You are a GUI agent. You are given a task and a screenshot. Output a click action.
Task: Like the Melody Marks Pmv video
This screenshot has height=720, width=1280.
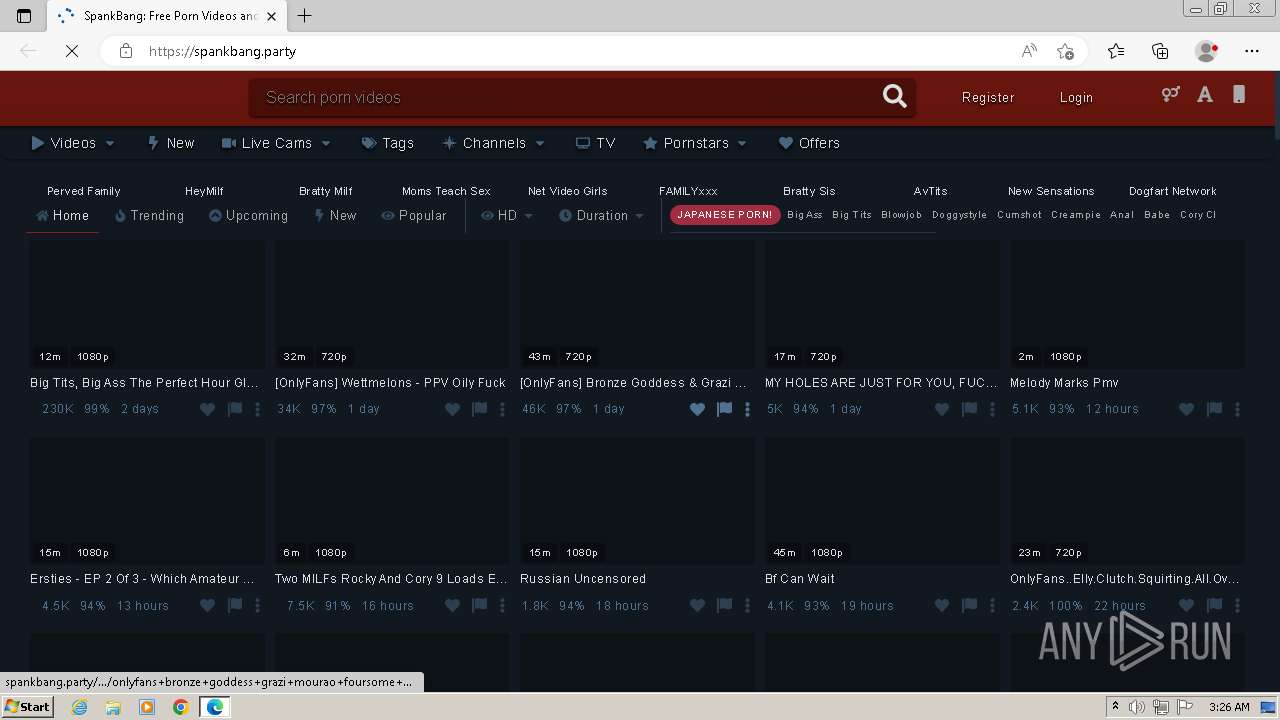click(1186, 409)
